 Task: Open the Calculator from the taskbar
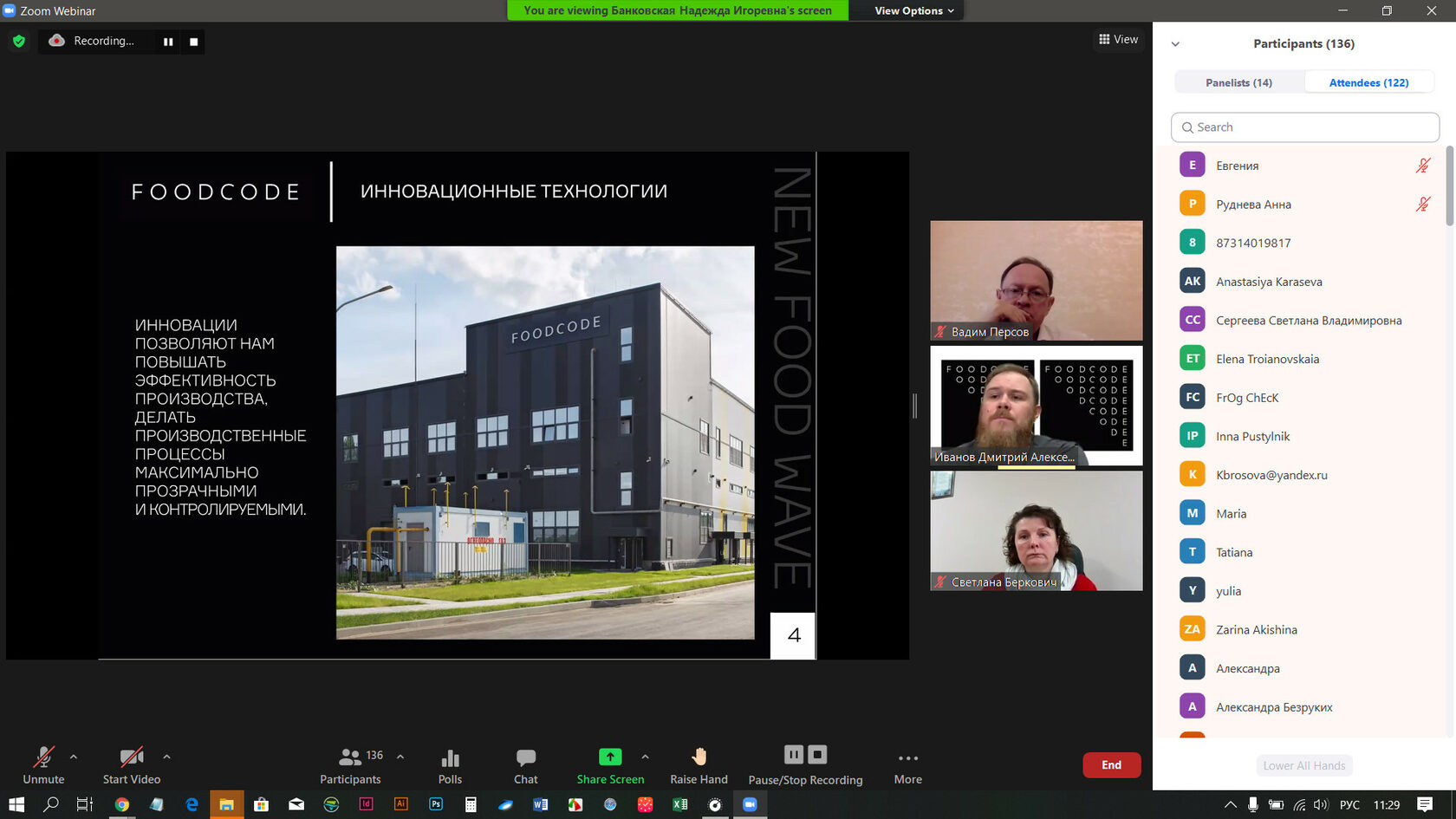click(471, 804)
